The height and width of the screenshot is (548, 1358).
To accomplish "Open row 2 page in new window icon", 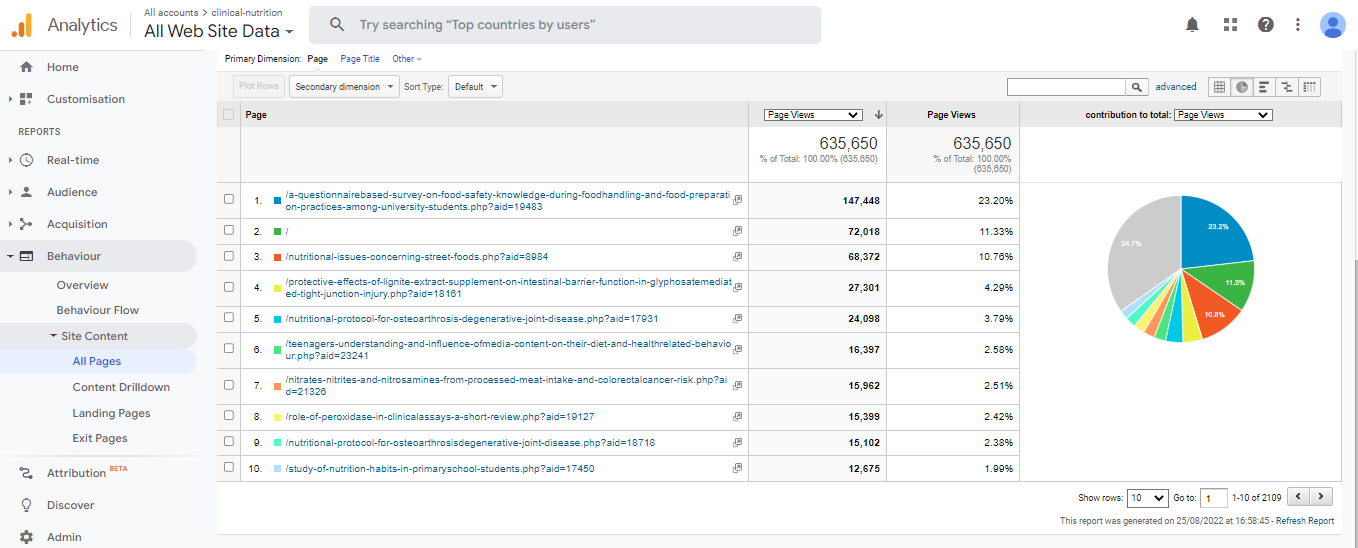I will point(737,232).
